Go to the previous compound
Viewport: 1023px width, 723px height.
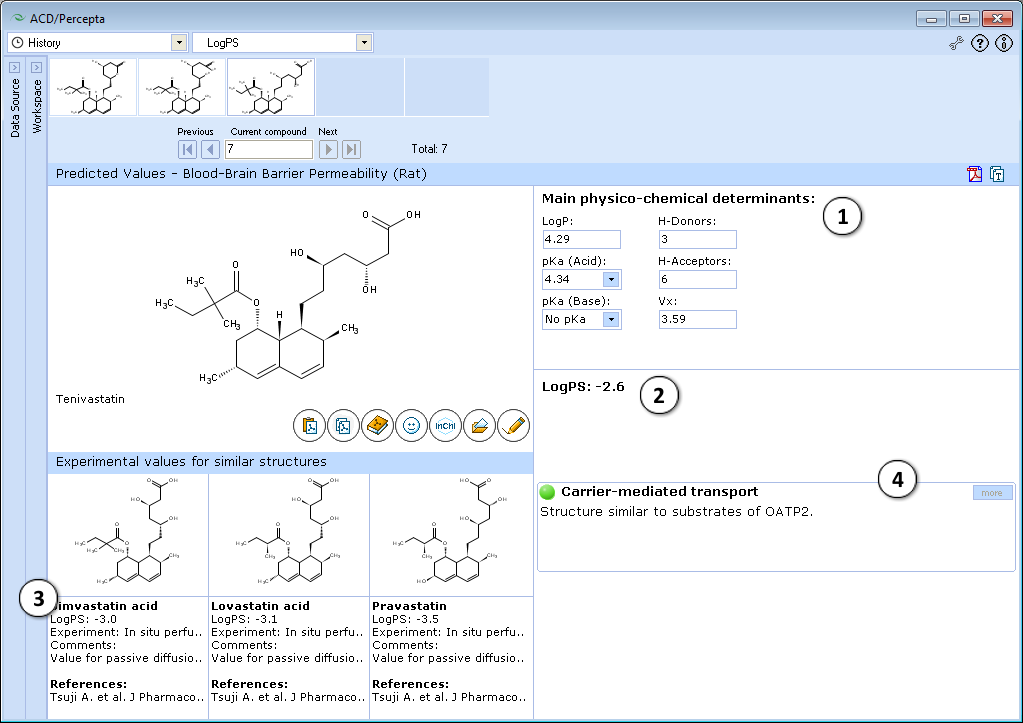pos(210,150)
